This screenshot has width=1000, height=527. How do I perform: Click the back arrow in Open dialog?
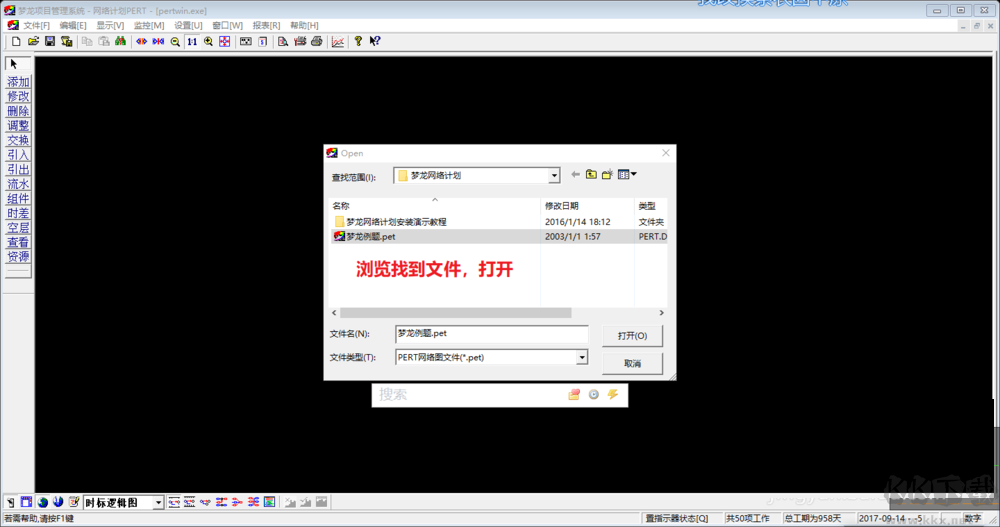click(x=575, y=174)
